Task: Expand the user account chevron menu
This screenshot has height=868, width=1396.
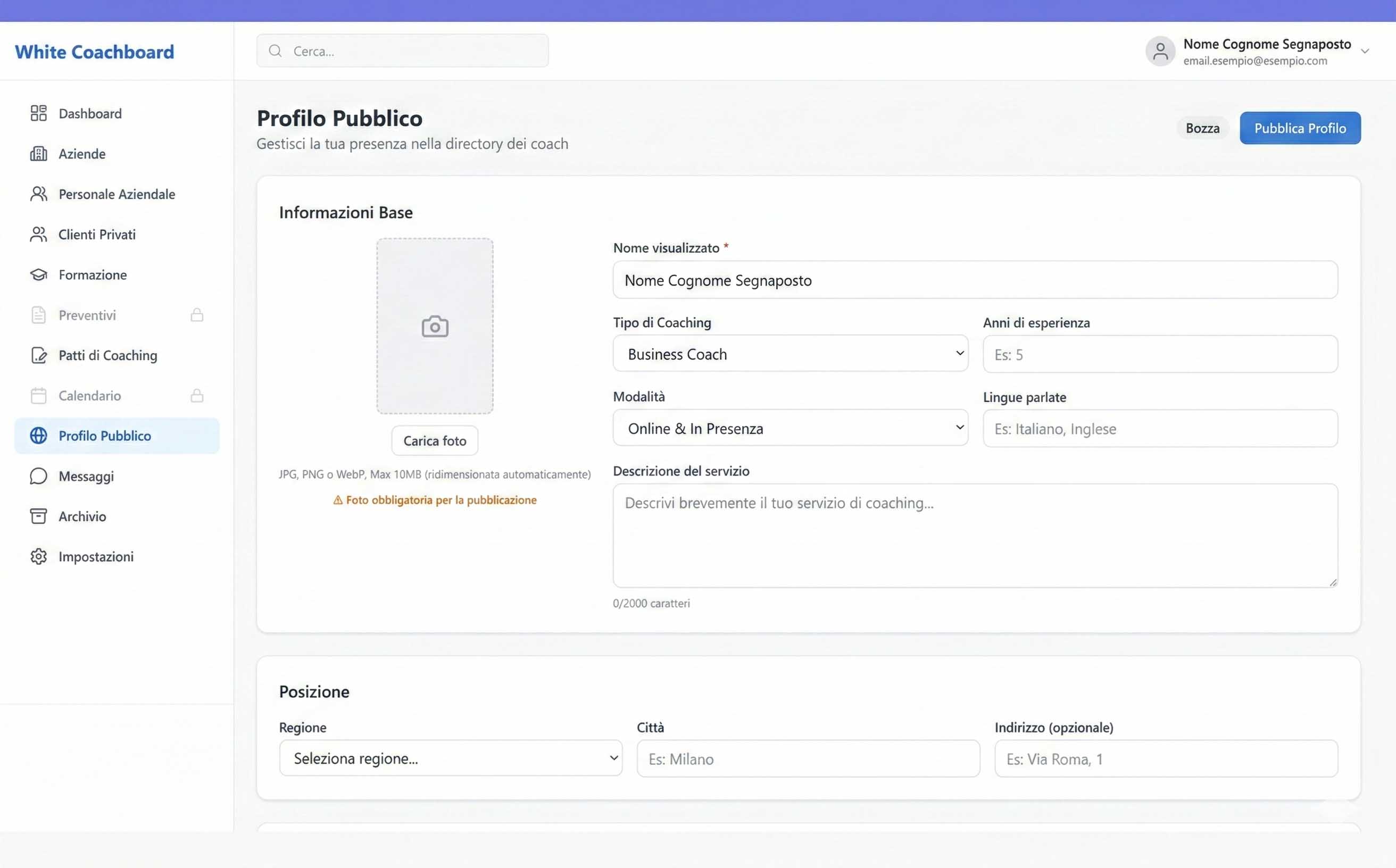Action: 1365,51
